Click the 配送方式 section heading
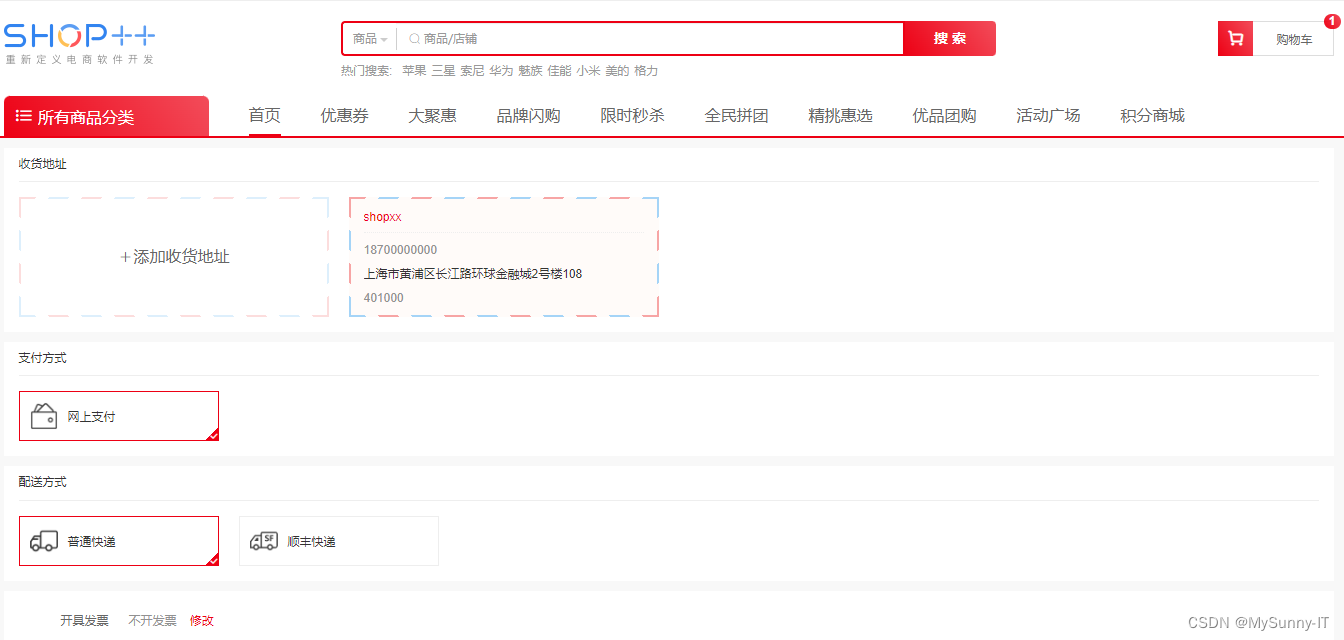This screenshot has height=640, width=1344. [x=42, y=482]
